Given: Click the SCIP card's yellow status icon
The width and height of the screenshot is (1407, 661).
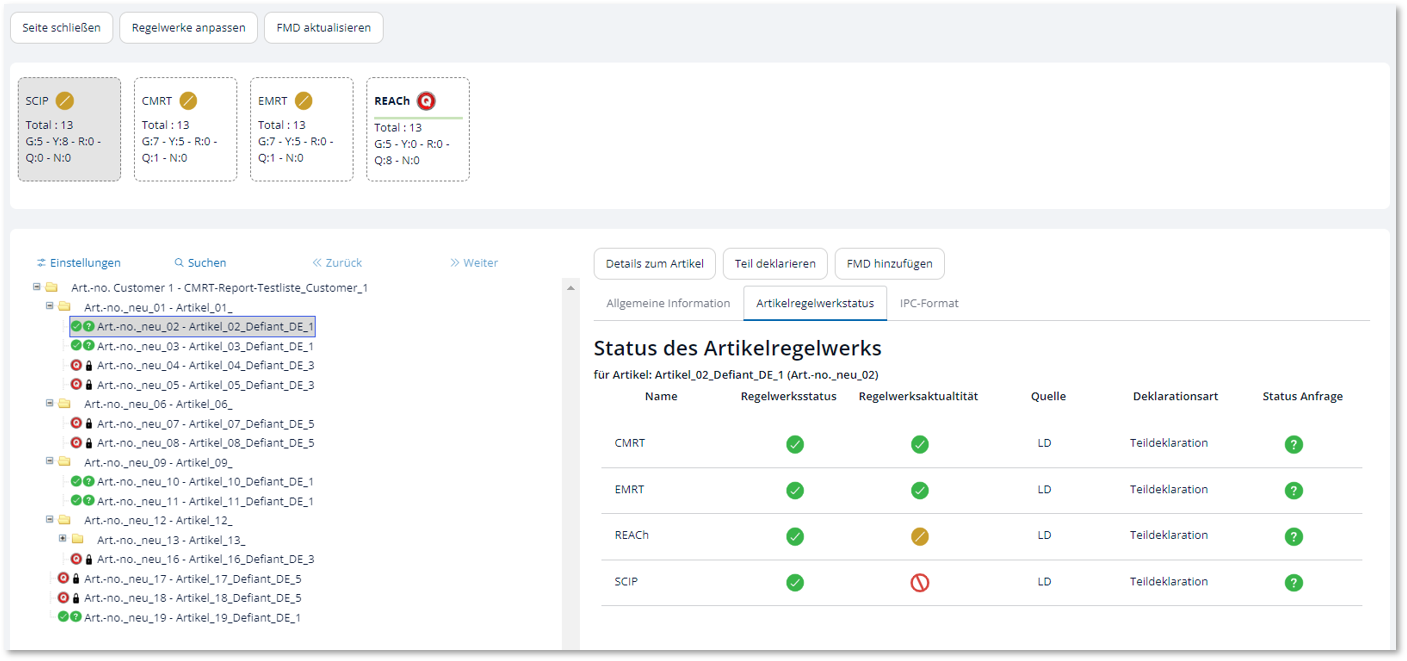Looking at the screenshot, I should point(65,101).
